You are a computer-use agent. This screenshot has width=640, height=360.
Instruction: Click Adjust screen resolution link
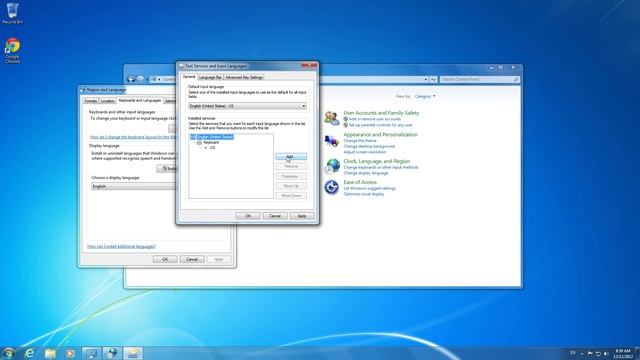[364, 152]
